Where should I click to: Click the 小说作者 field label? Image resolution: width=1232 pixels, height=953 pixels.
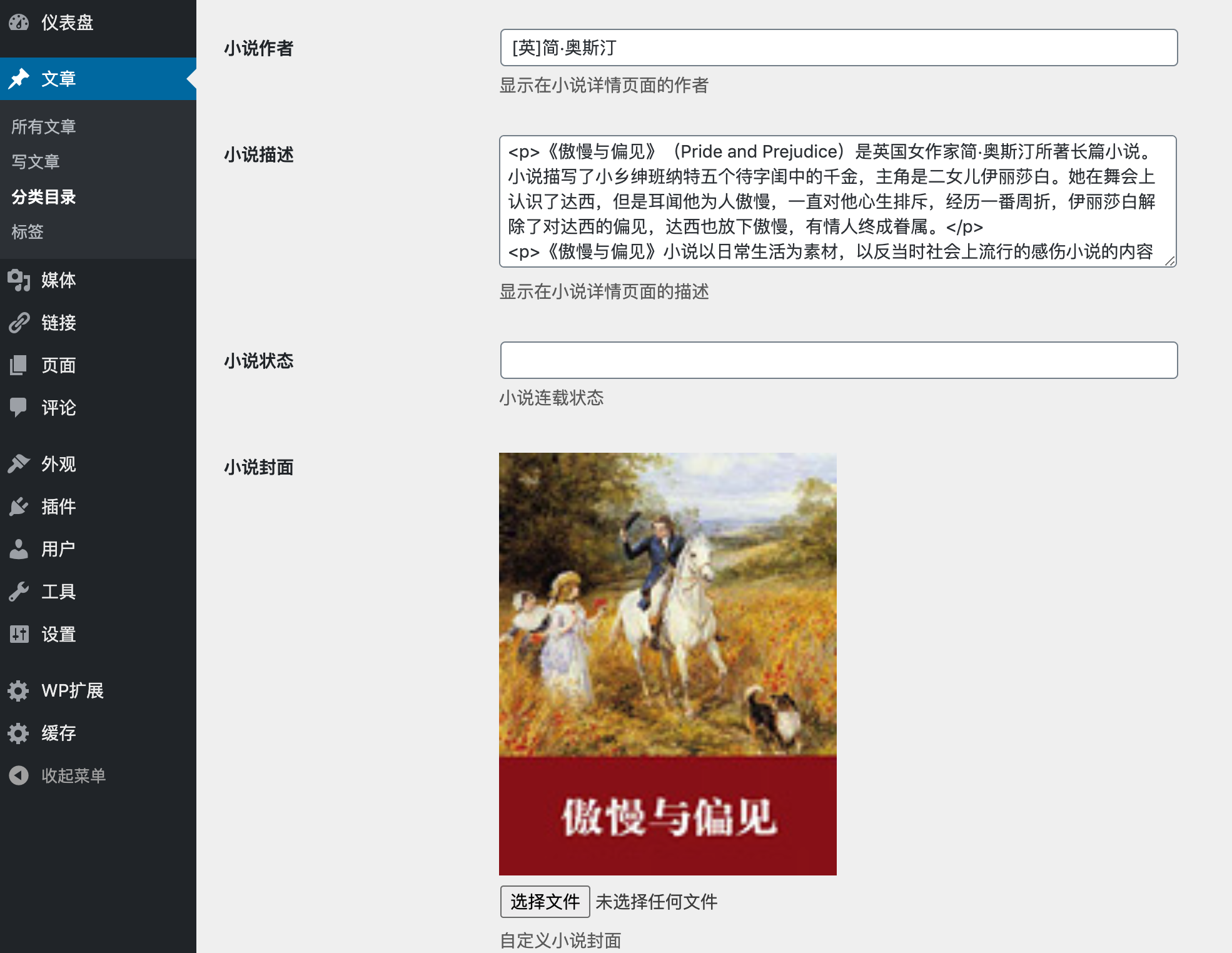pyautogui.click(x=259, y=48)
